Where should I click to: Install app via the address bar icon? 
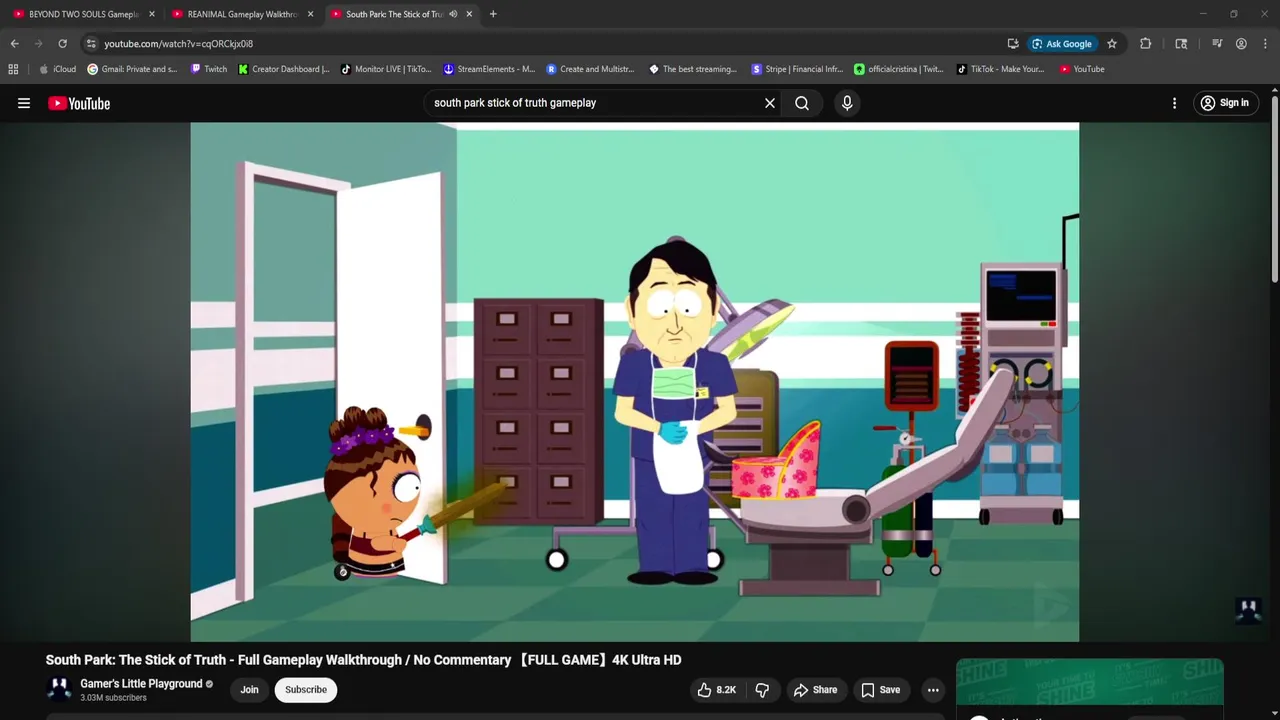tap(1013, 44)
